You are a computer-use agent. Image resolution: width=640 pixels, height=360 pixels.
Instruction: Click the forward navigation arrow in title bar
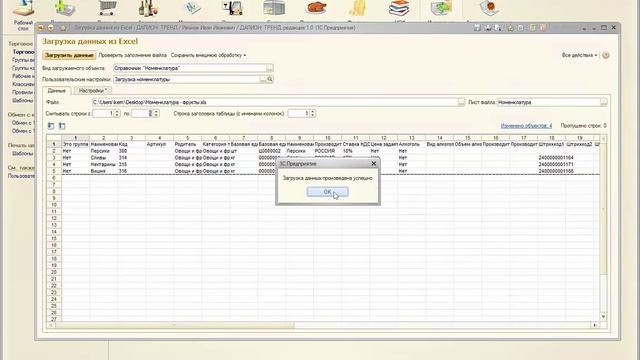click(51, 28)
